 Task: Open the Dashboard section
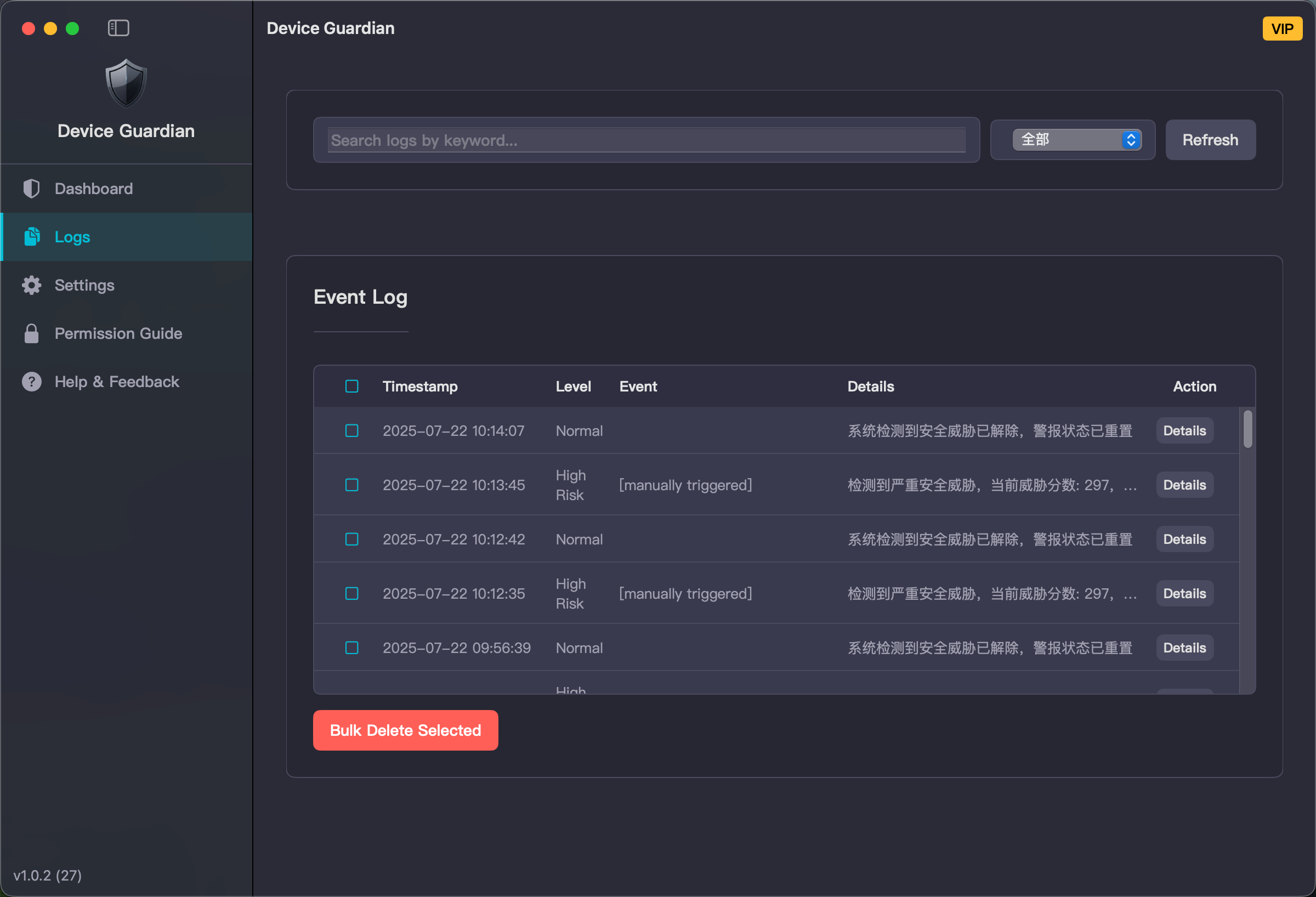pos(126,189)
